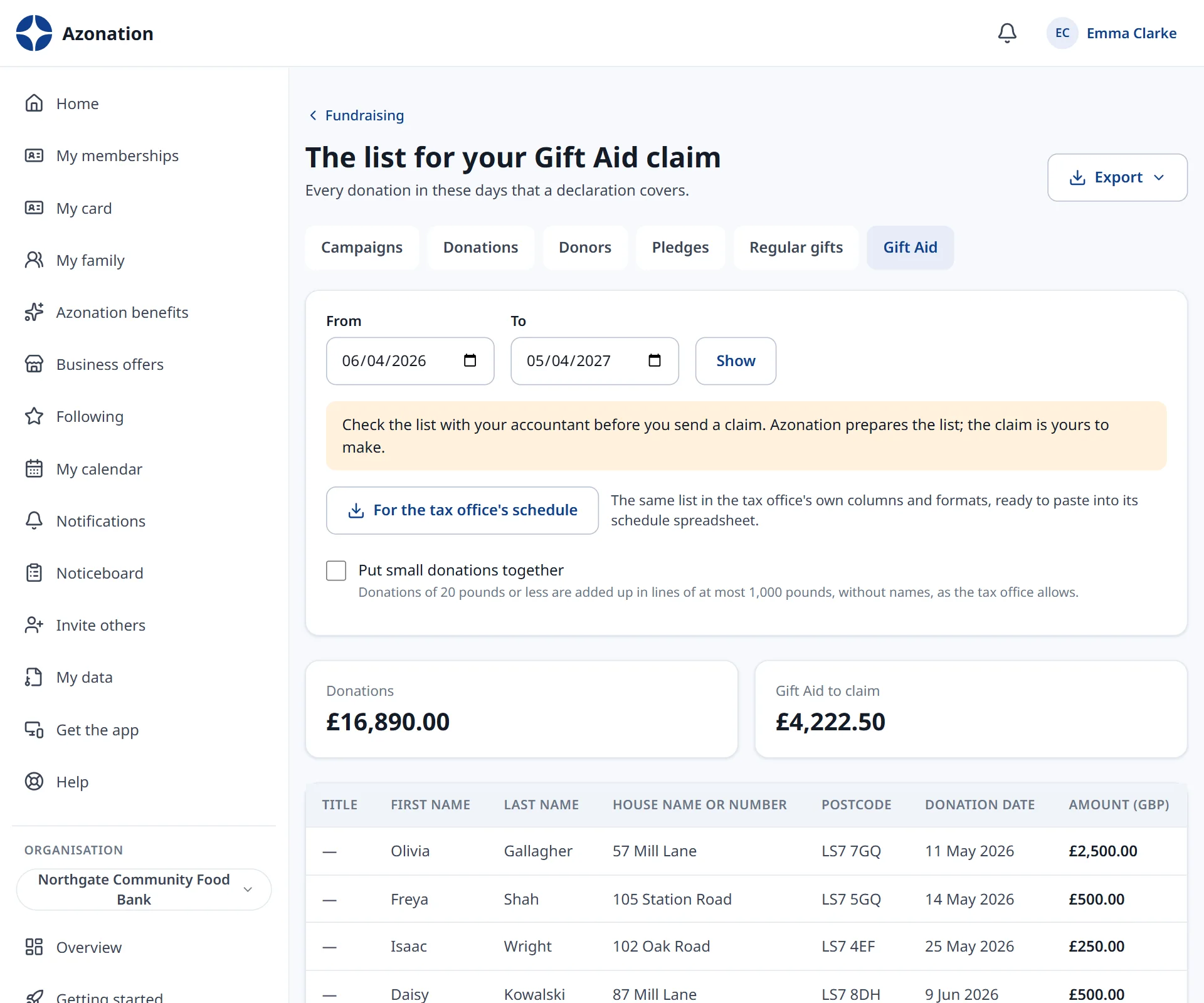
Task: Open Emma Clarke profile name
Action: (1131, 33)
